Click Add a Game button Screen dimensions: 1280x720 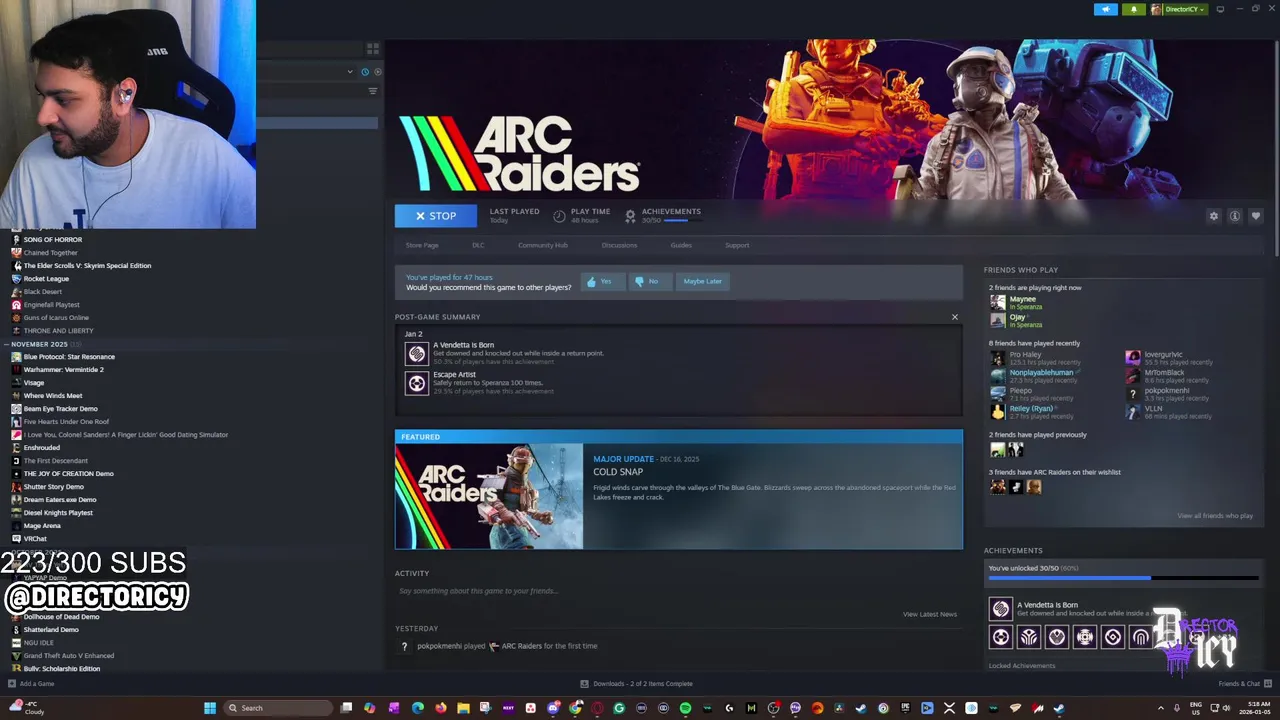[x=31, y=684]
